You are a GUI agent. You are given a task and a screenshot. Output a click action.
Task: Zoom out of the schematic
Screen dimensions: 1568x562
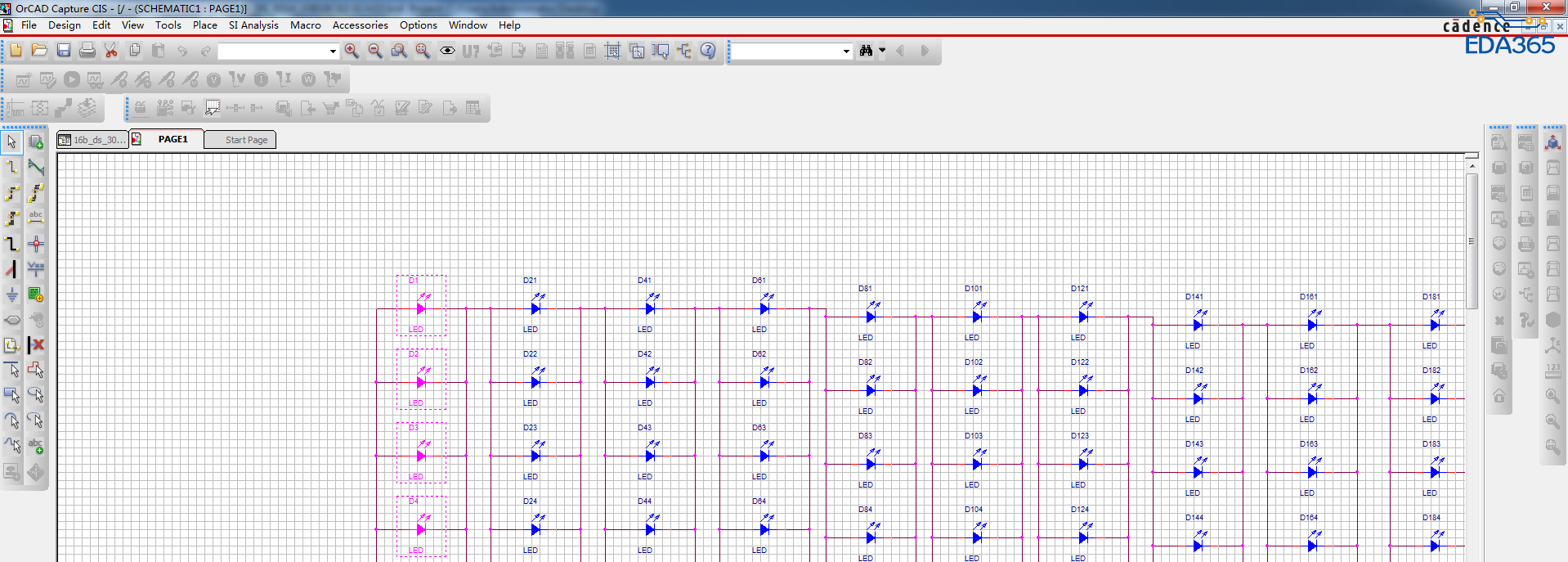[375, 51]
